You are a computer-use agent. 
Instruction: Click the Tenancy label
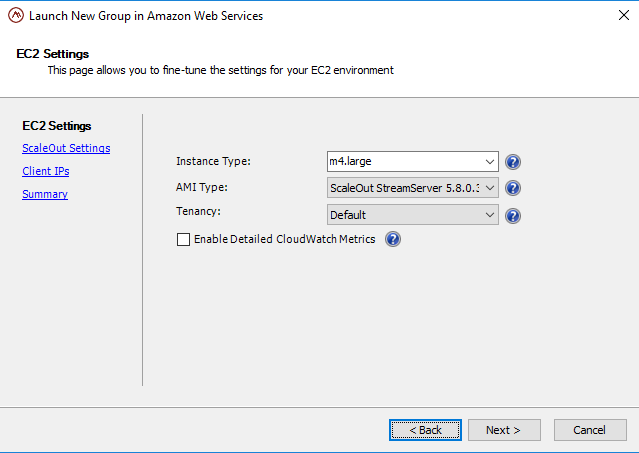[x=198, y=211]
